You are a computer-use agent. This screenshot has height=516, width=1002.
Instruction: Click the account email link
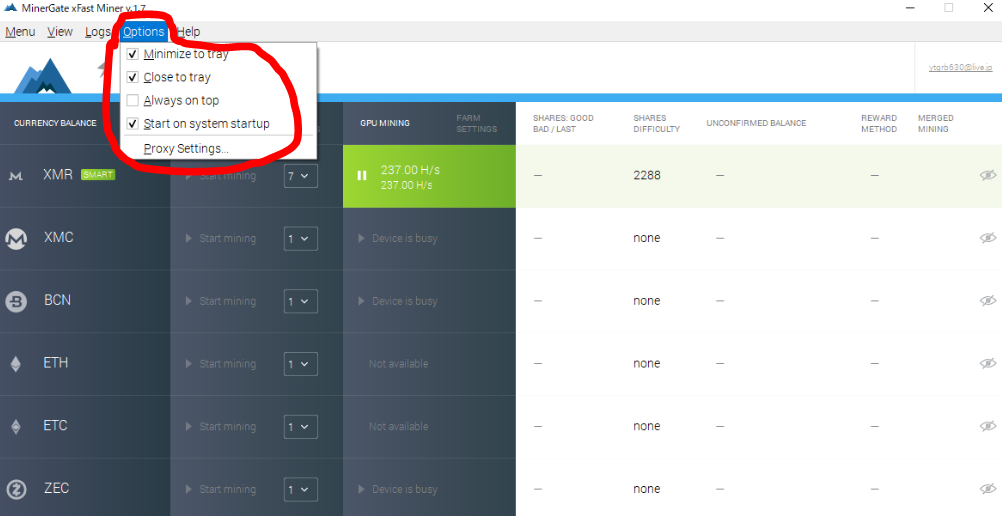pyautogui.click(x=960, y=68)
